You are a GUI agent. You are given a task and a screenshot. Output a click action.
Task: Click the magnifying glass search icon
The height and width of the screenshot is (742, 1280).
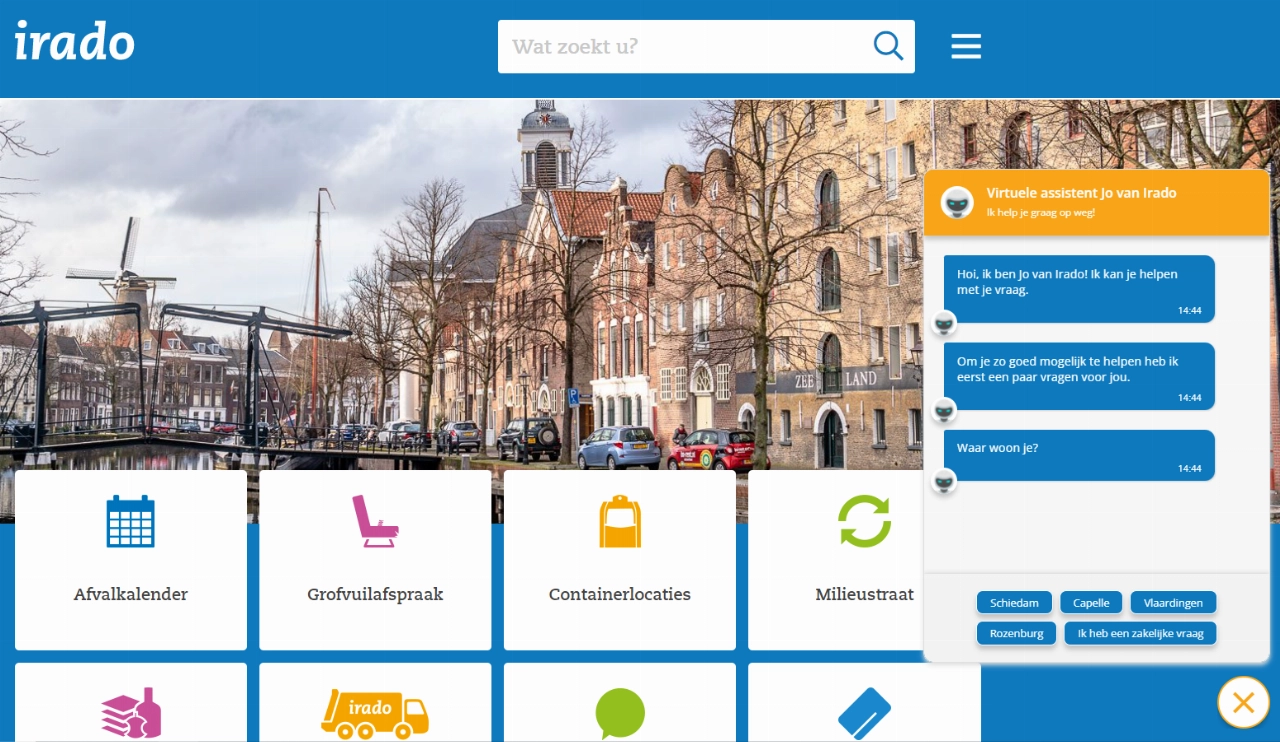pos(888,46)
